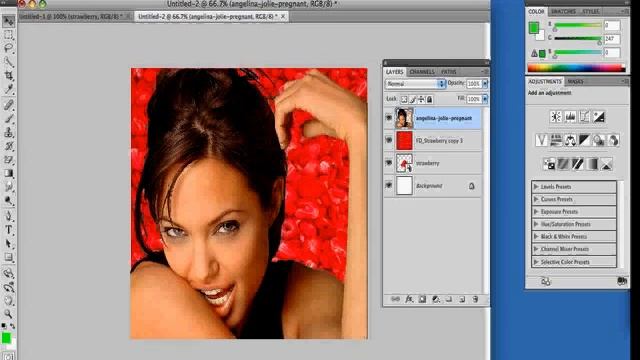The image size is (640, 360).
Task: Select the Eraser tool
Action: click(9, 160)
